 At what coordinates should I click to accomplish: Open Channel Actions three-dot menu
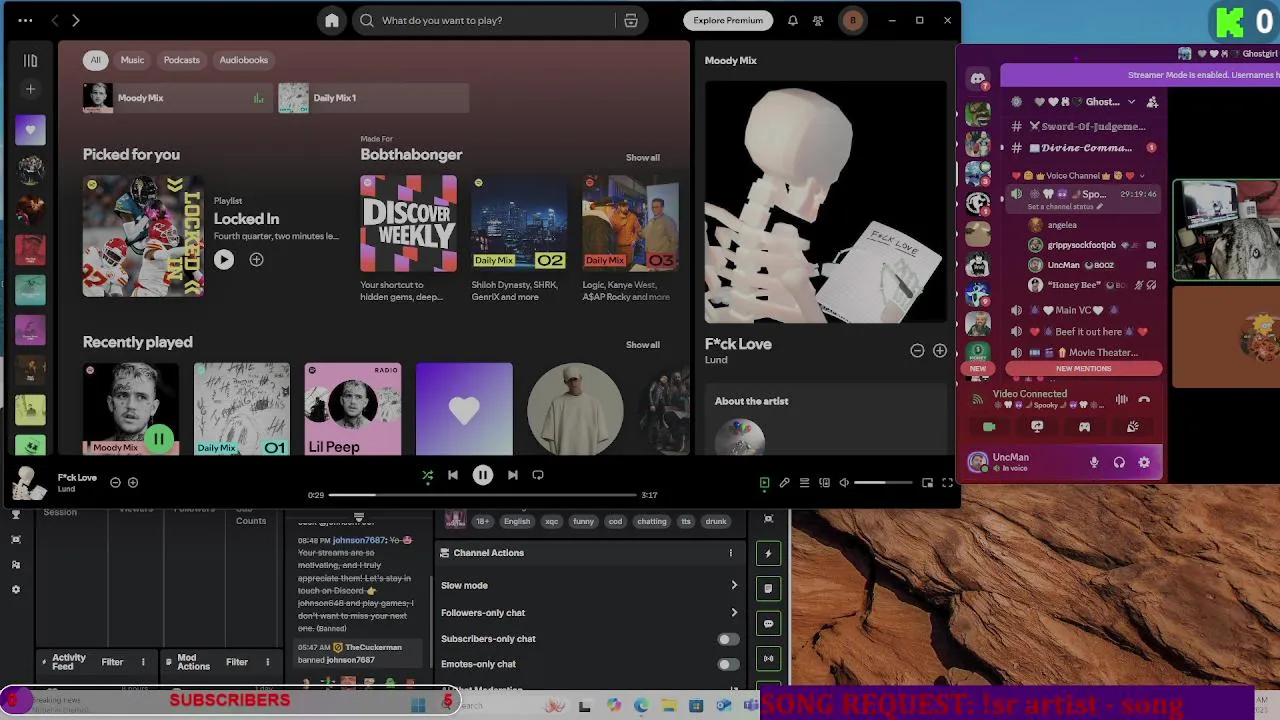pyautogui.click(x=731, y=553)
